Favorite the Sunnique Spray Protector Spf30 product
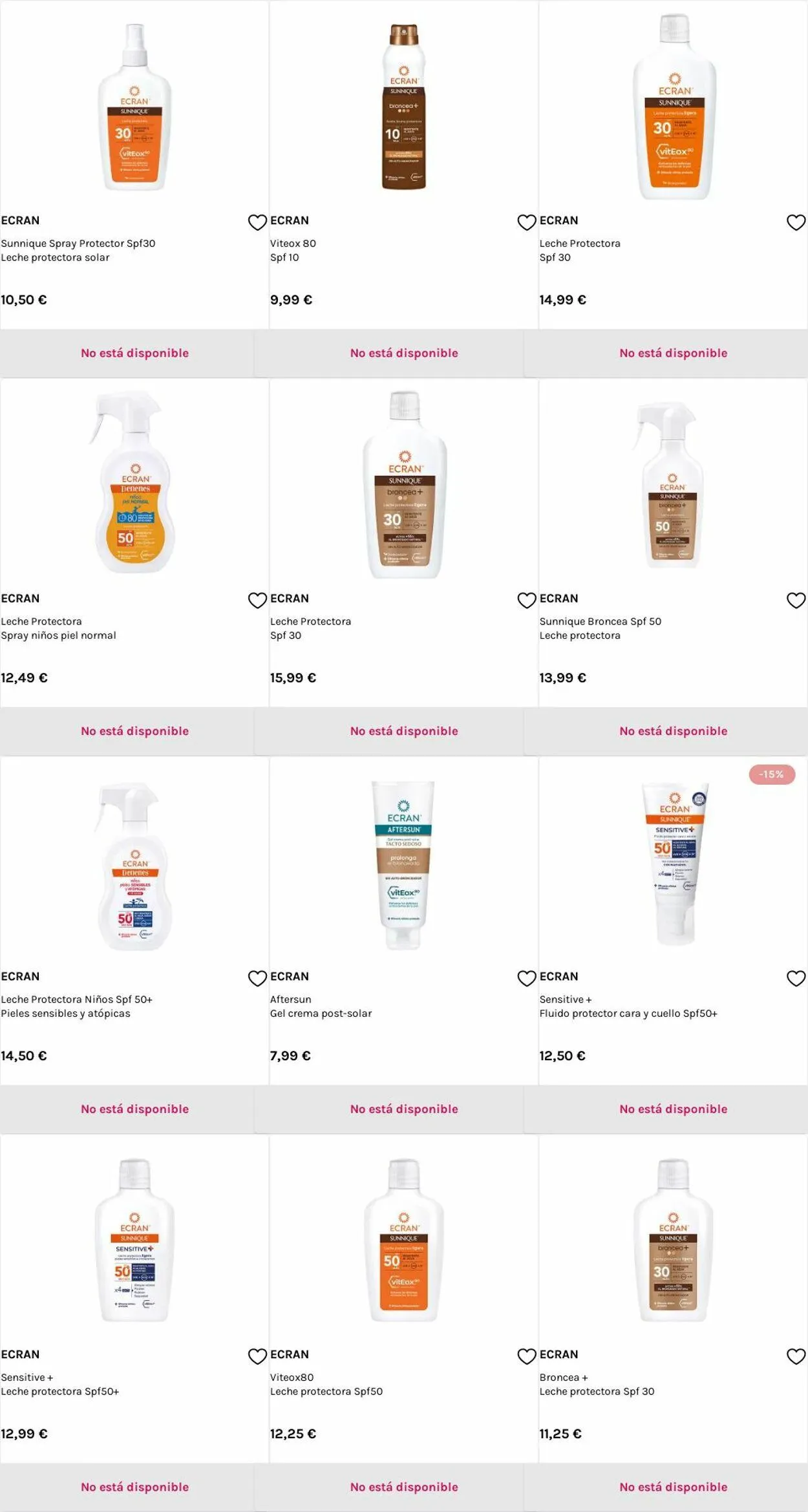The height and width of the screenshot is (1512, 808). click(257, 222)
